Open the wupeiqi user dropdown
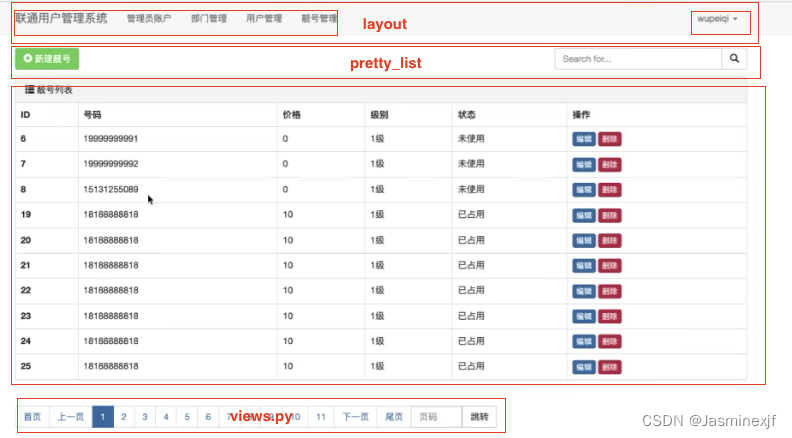This screenshot has height=438, width=792. [717, 19]
